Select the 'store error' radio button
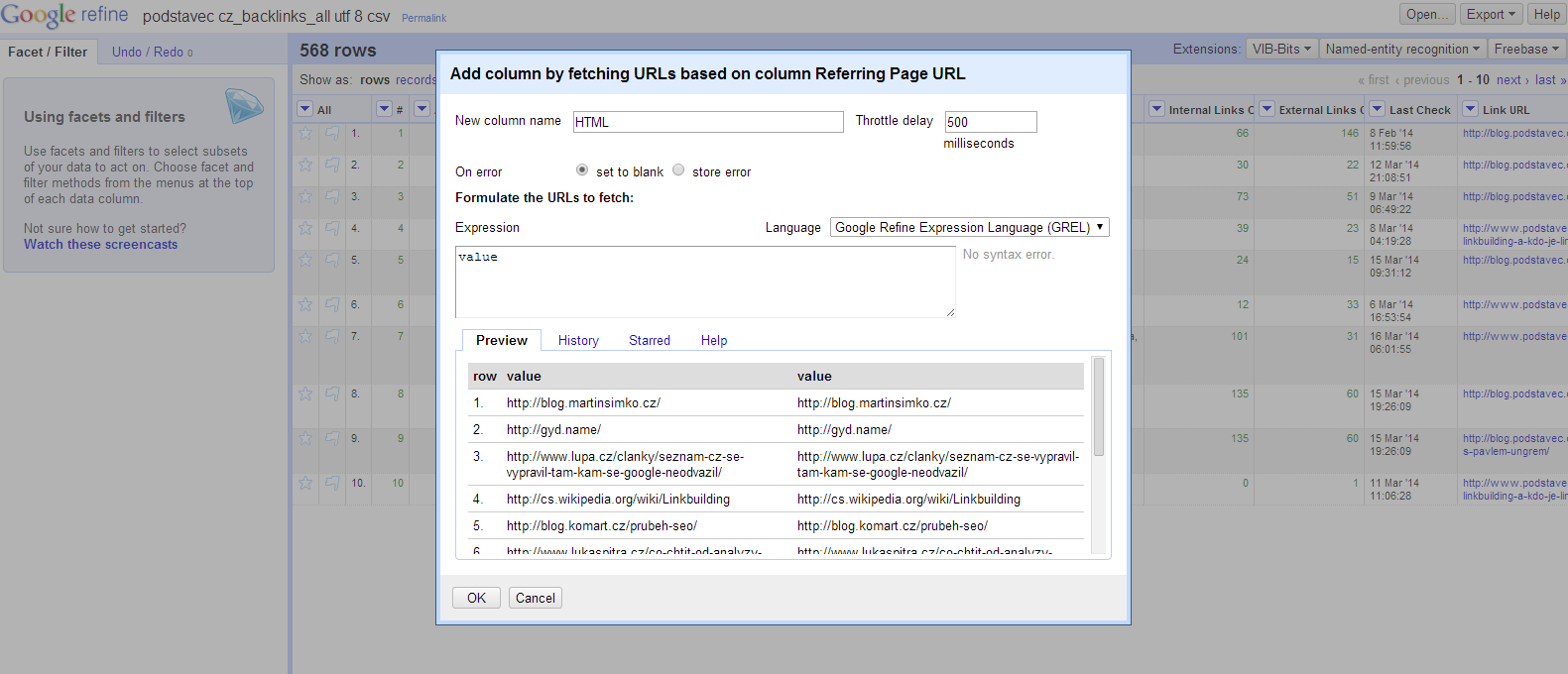1568x674 pixels. click(678, 170)
